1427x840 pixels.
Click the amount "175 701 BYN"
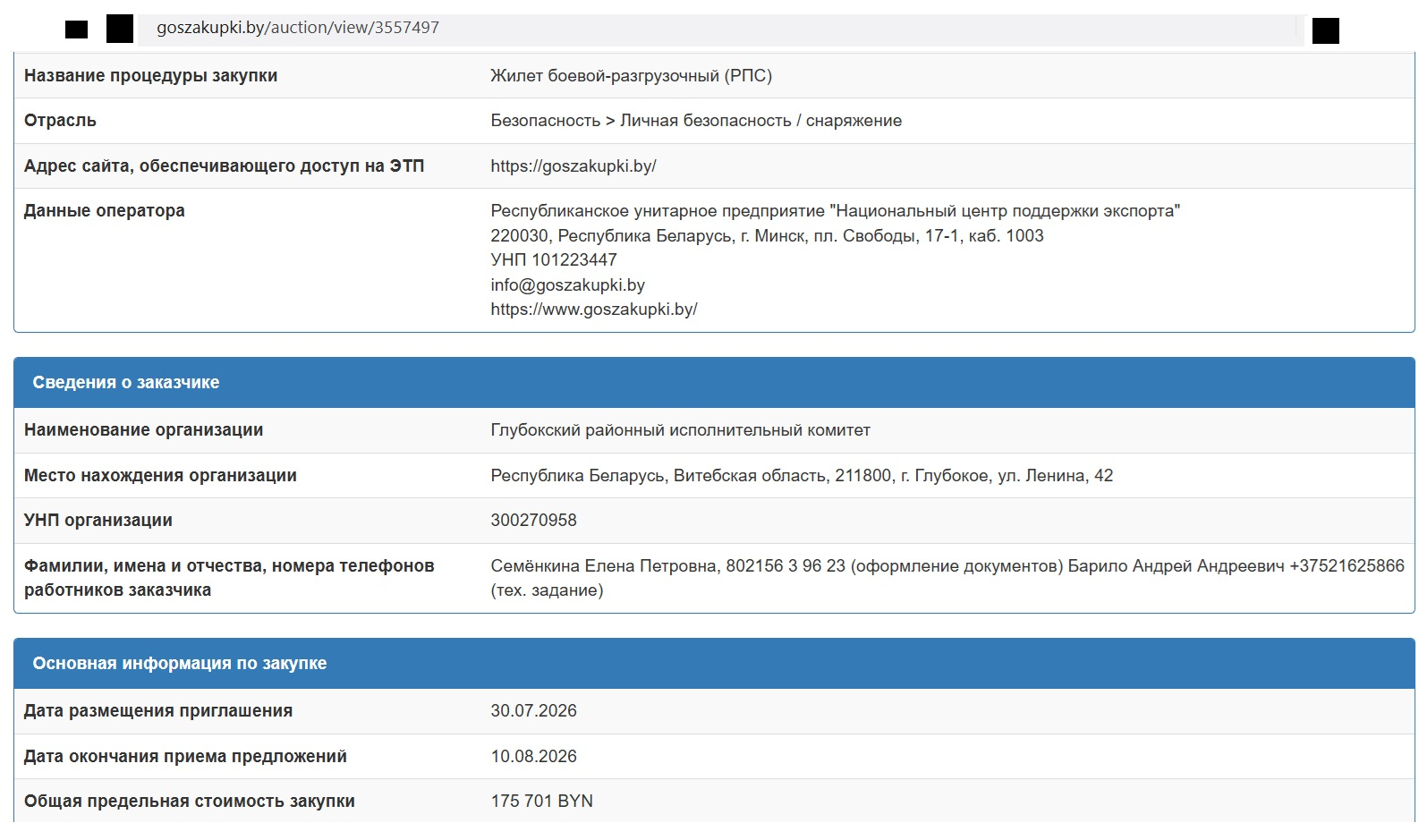point(541,802)
